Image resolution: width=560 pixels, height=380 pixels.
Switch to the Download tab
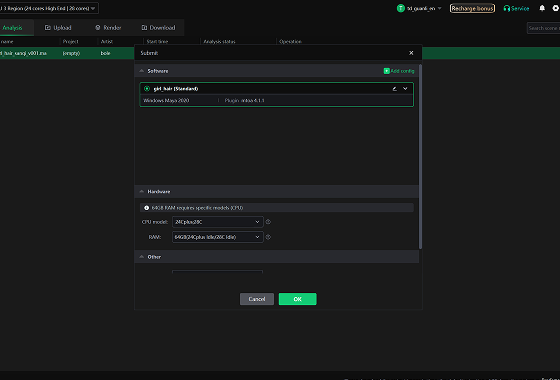[158, 28]
